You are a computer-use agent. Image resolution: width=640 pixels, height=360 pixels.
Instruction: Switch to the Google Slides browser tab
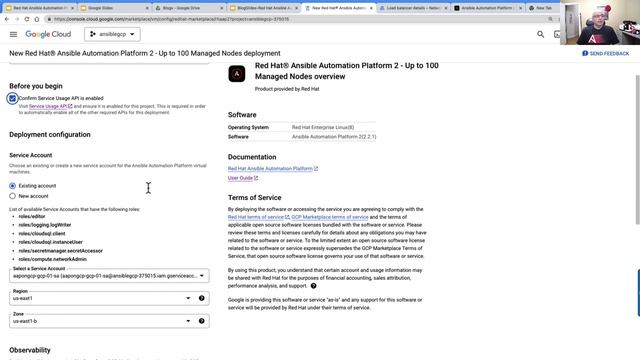[x=115, y=8]
